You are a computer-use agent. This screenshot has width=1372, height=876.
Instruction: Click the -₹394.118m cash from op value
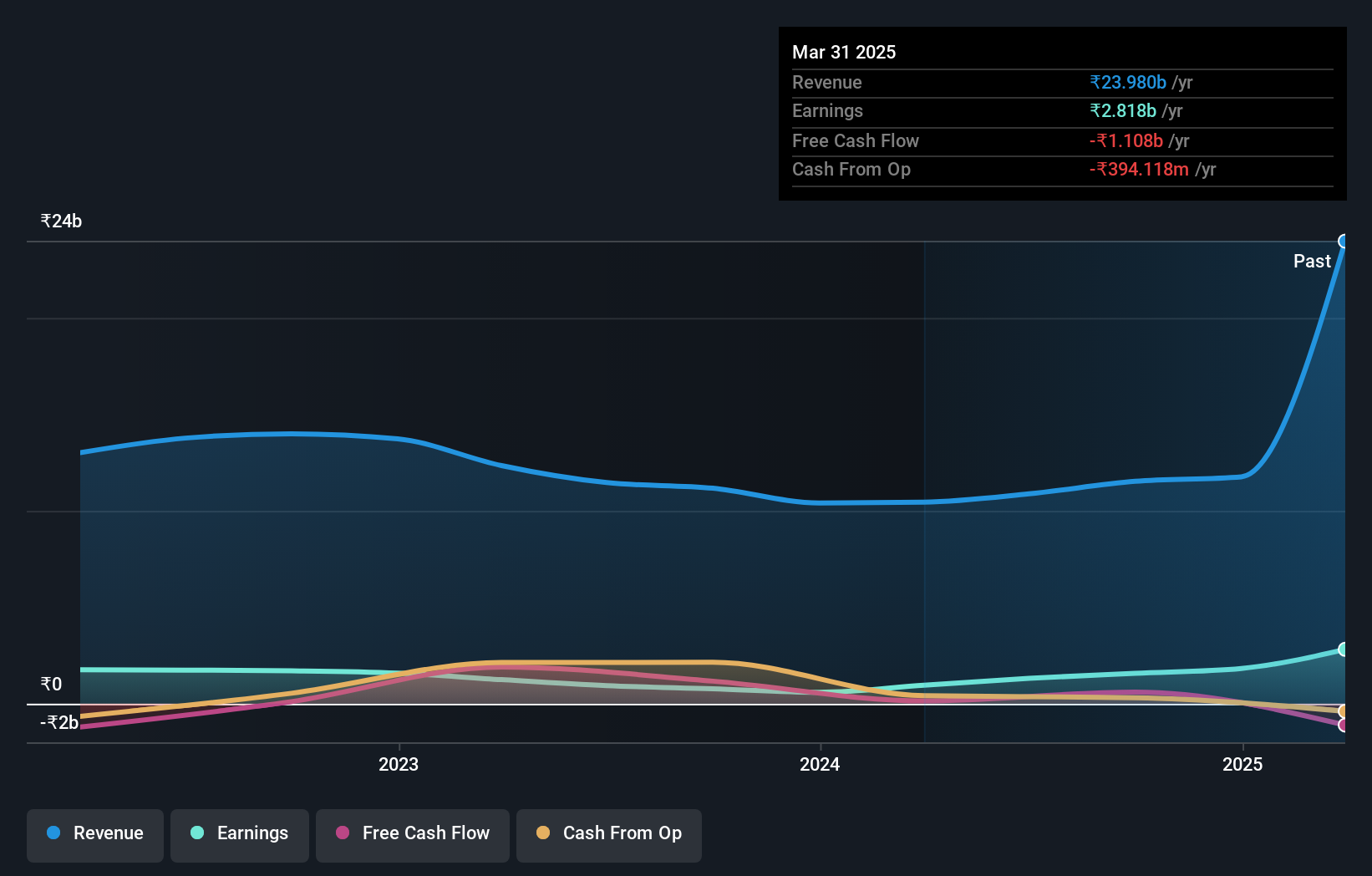click(1139, 169)
